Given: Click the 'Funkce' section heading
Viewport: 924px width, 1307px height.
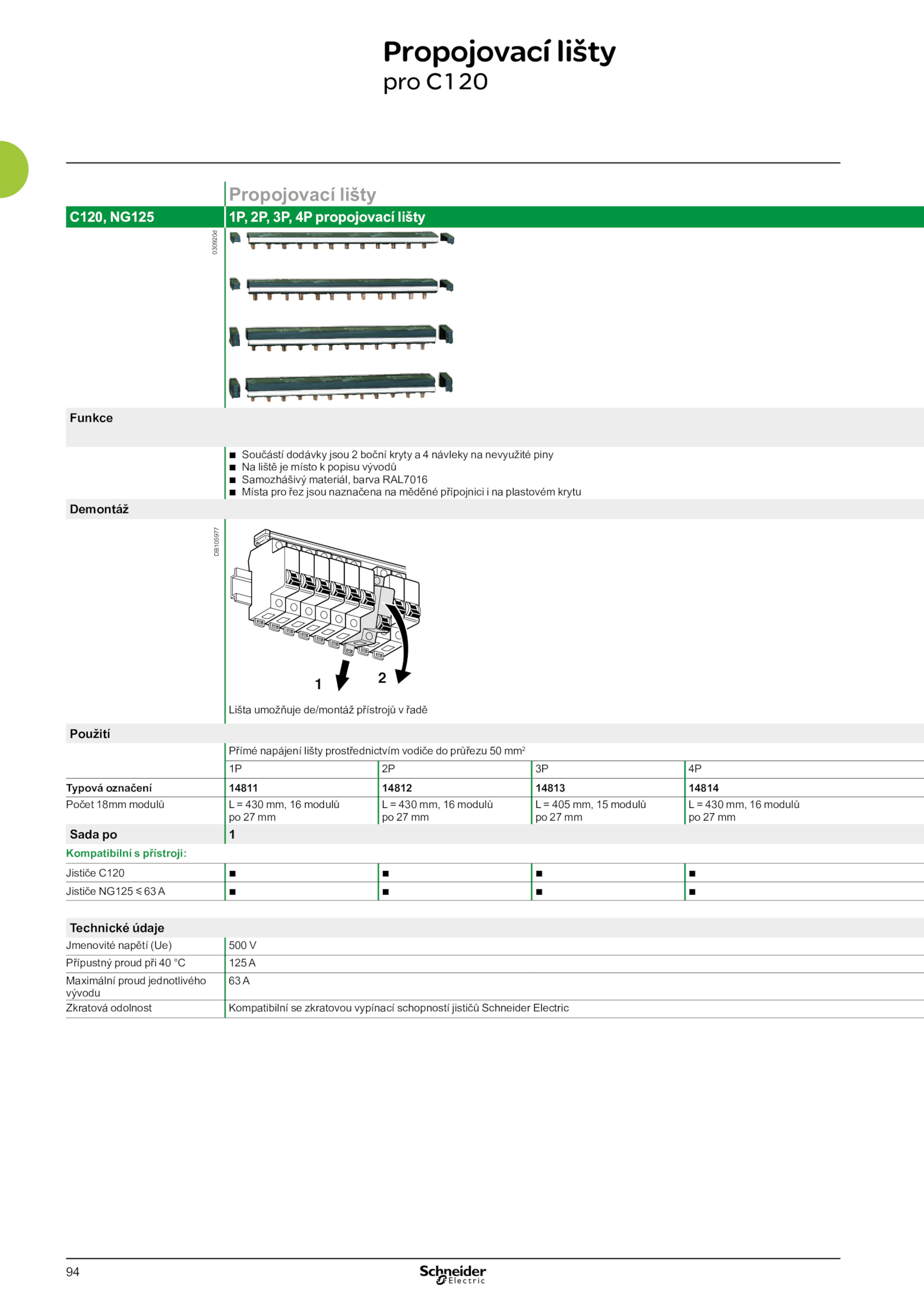Looking at the screenshot, I should point(91,418).
